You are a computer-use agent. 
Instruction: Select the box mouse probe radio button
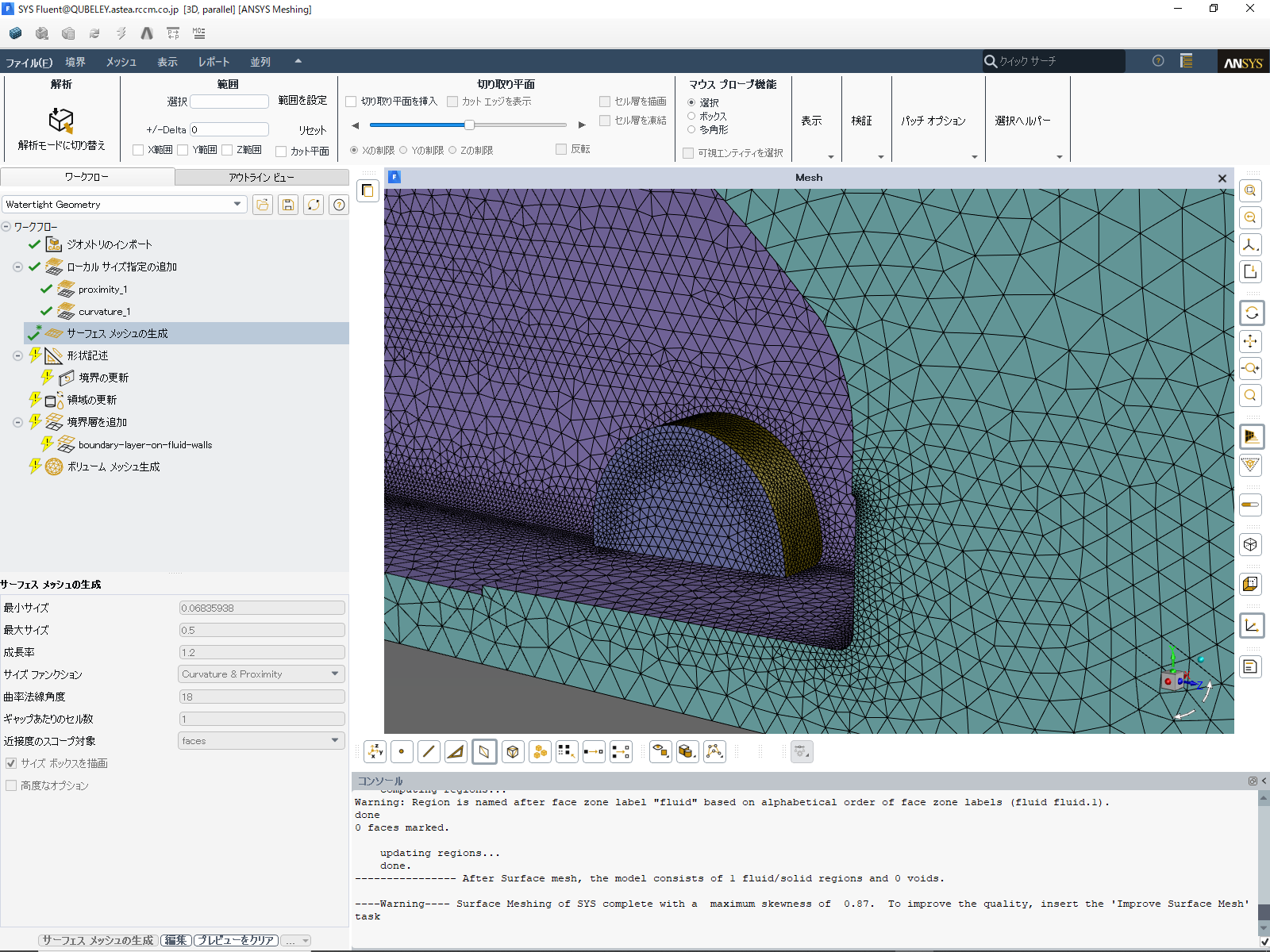tap(691, 116)
